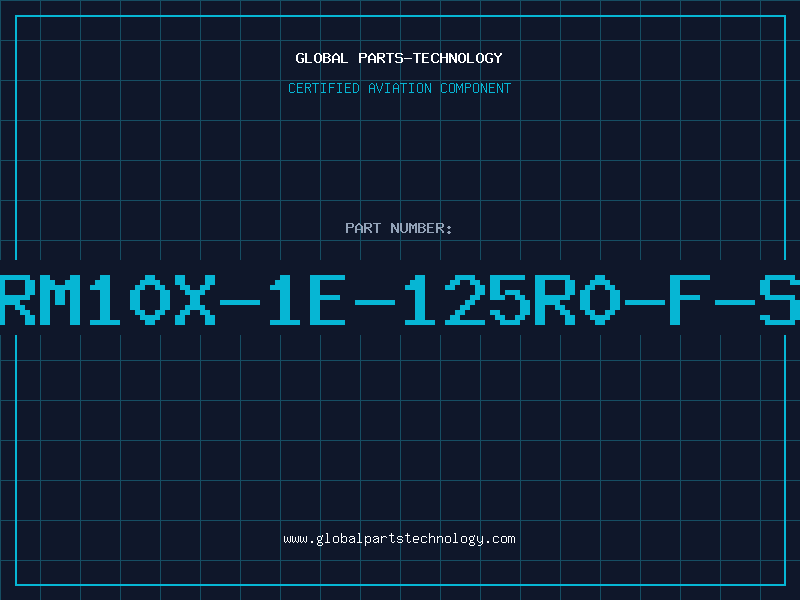
Task: Select the gray word PART in the label
Action: [363, 228]
